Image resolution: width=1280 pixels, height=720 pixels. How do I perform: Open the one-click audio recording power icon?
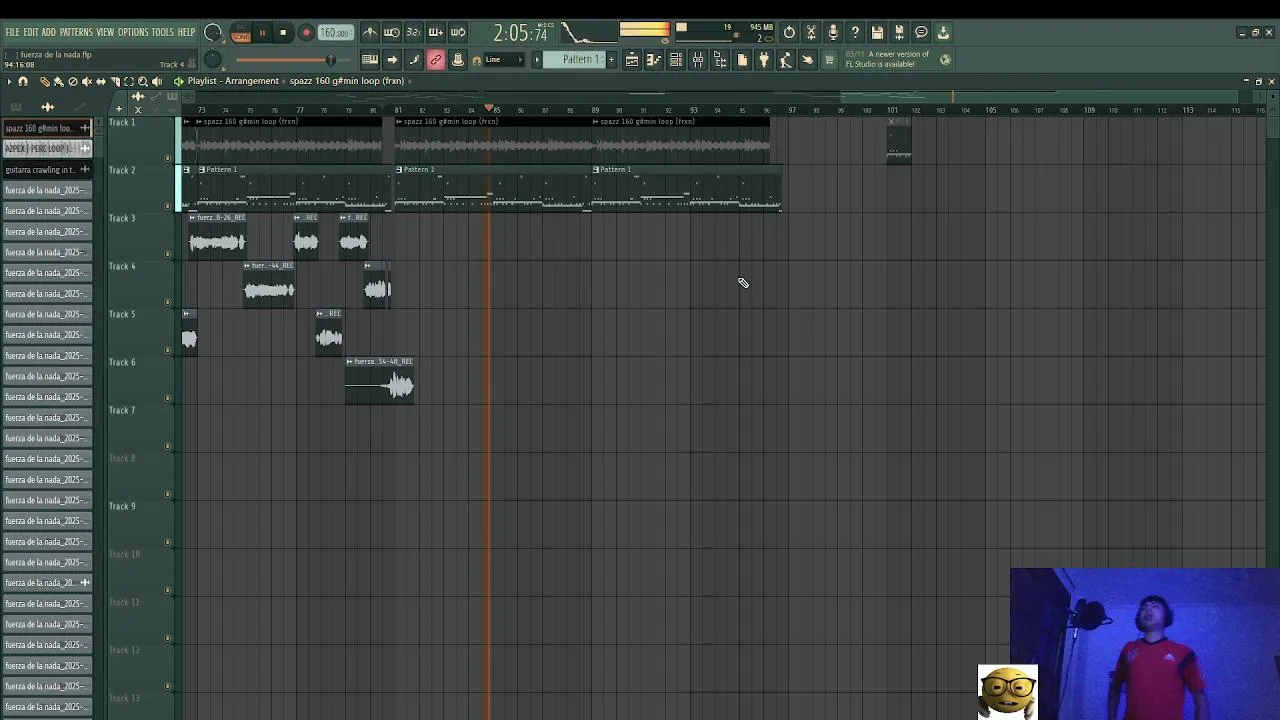pyautogui.click(x=789, y=32)
